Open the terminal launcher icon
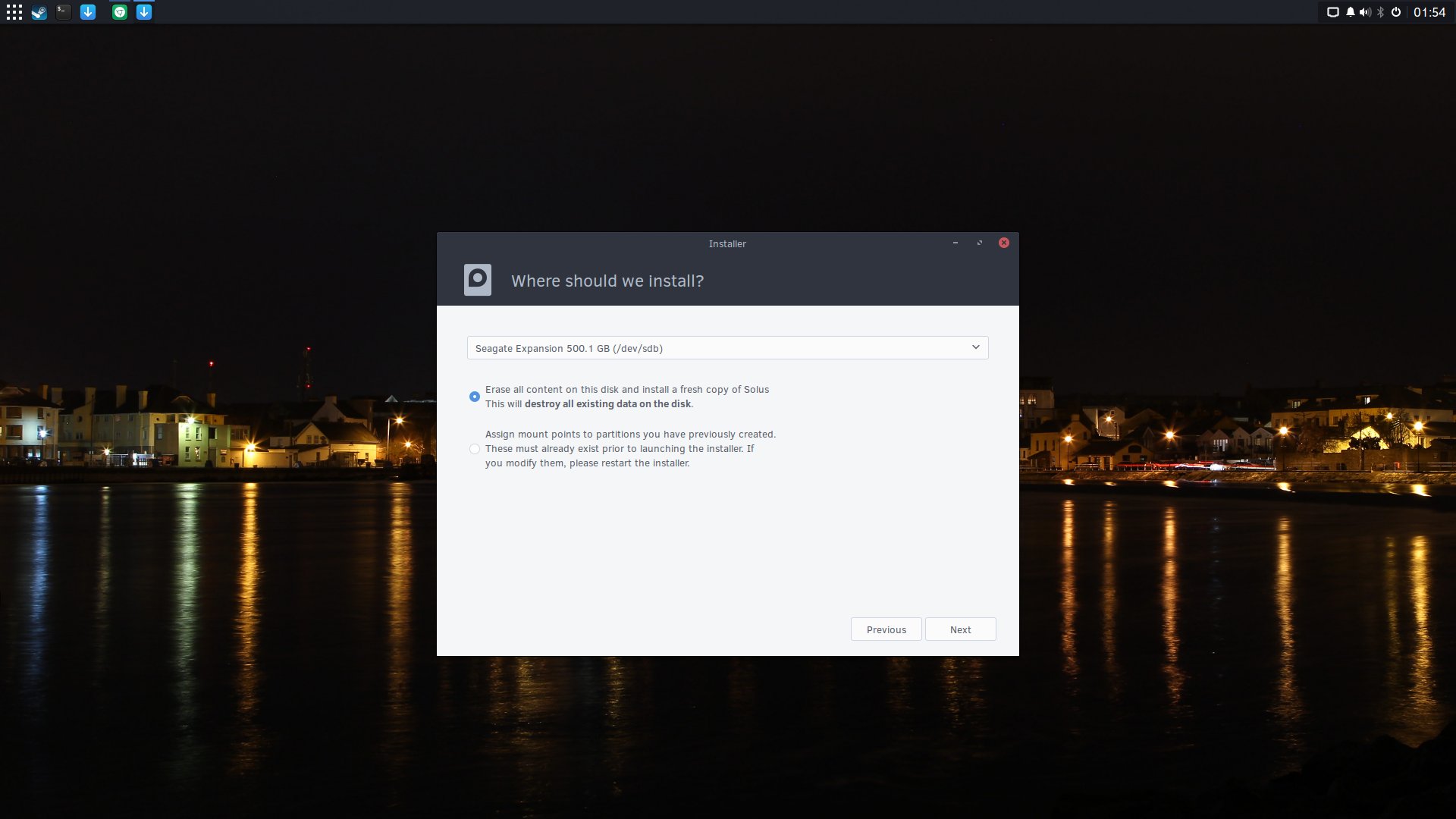1456x819 pixels. [x=64, y=12]
